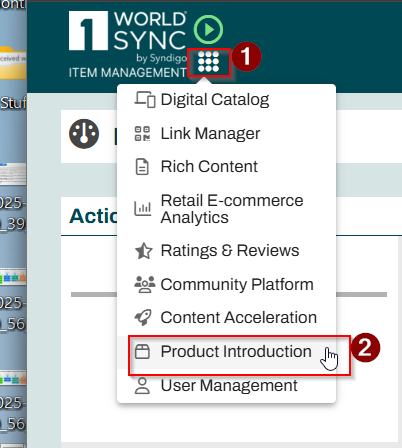Choose Ratings & Reviews menu entry
Screen dimensions: 402x448
(226, 251)
